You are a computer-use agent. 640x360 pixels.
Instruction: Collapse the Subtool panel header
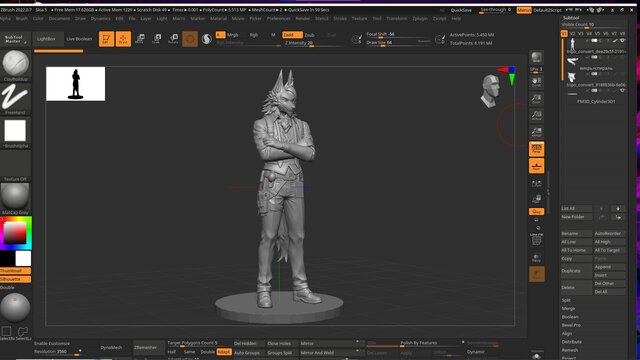point(571,18)
